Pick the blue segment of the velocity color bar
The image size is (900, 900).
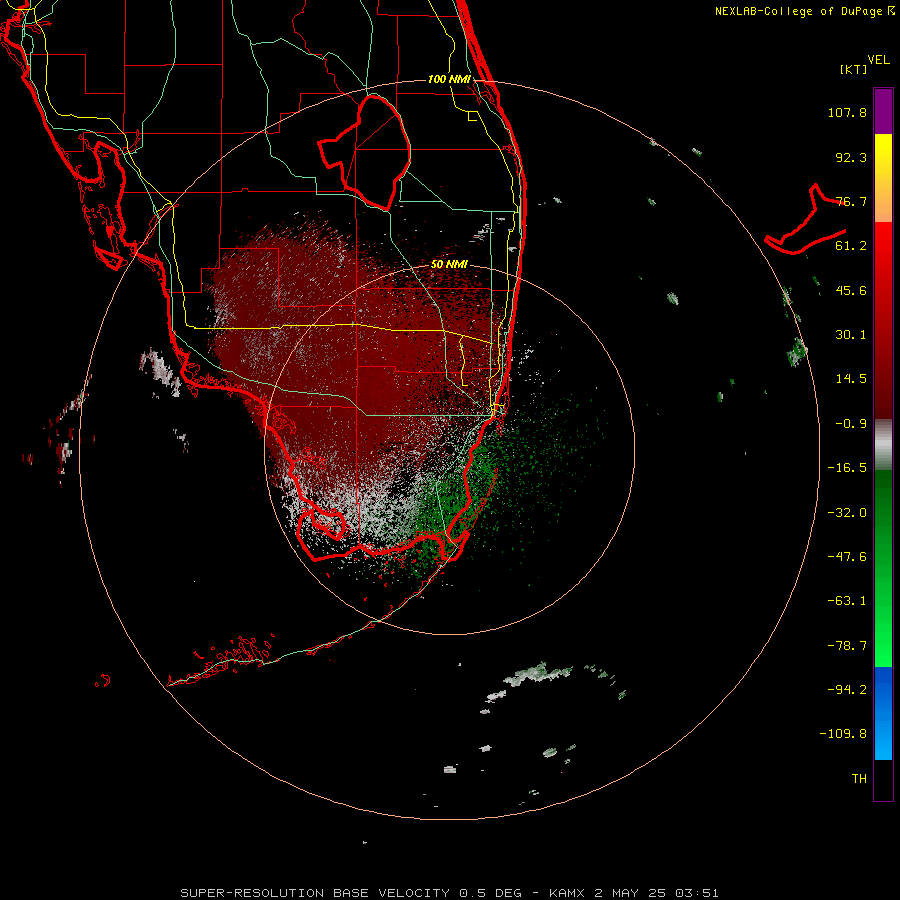click(883, 713)
